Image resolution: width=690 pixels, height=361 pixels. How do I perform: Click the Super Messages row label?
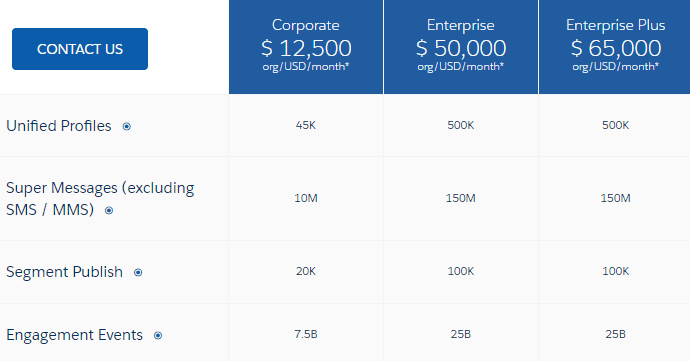(100, 199)
